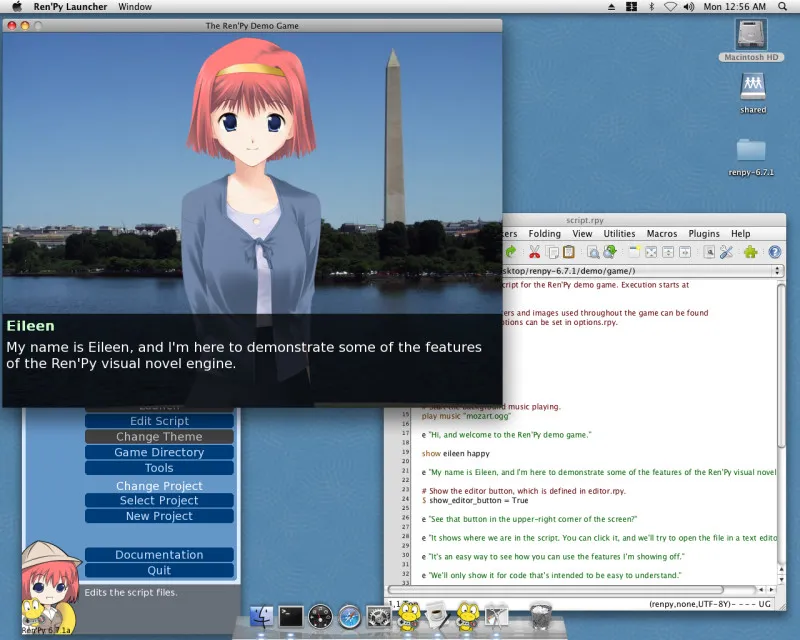Image resolution: width=800 pixels, height=640 pixels.
Task: Open the Trash in the Dock
Action: coord(541,614)
